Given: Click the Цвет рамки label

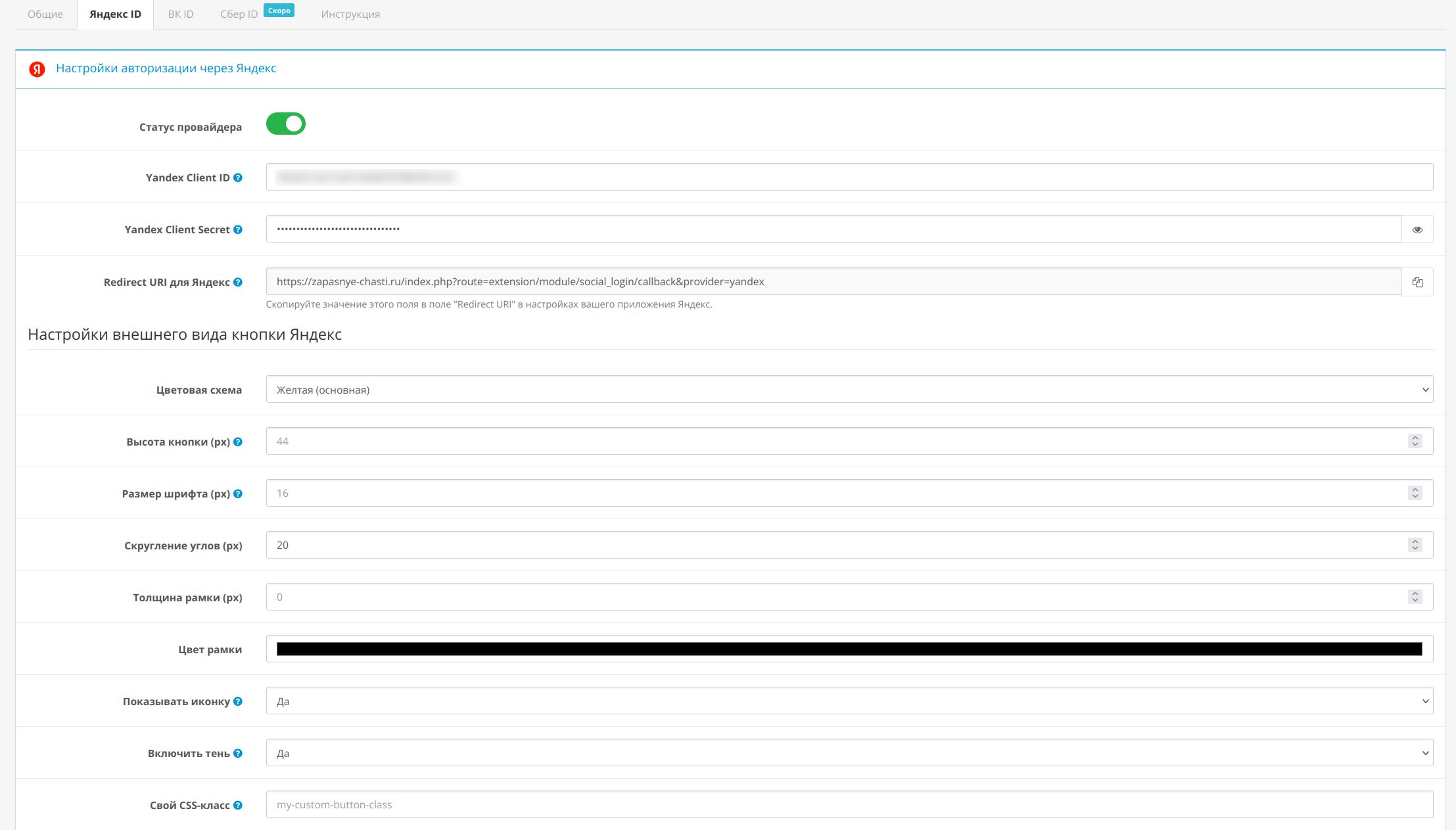Looking at the screenshot, I should click(210, 649).
